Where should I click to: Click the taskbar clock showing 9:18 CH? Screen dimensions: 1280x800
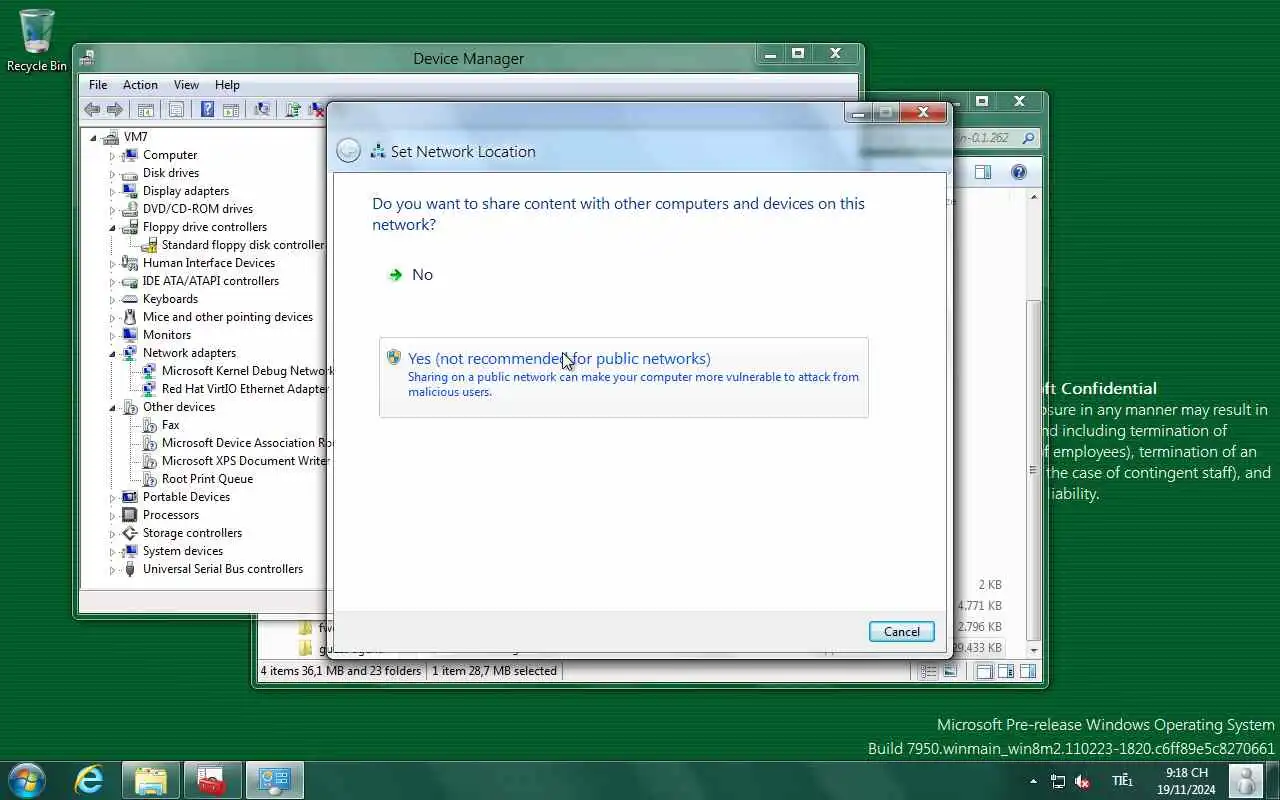[1187, 781]
